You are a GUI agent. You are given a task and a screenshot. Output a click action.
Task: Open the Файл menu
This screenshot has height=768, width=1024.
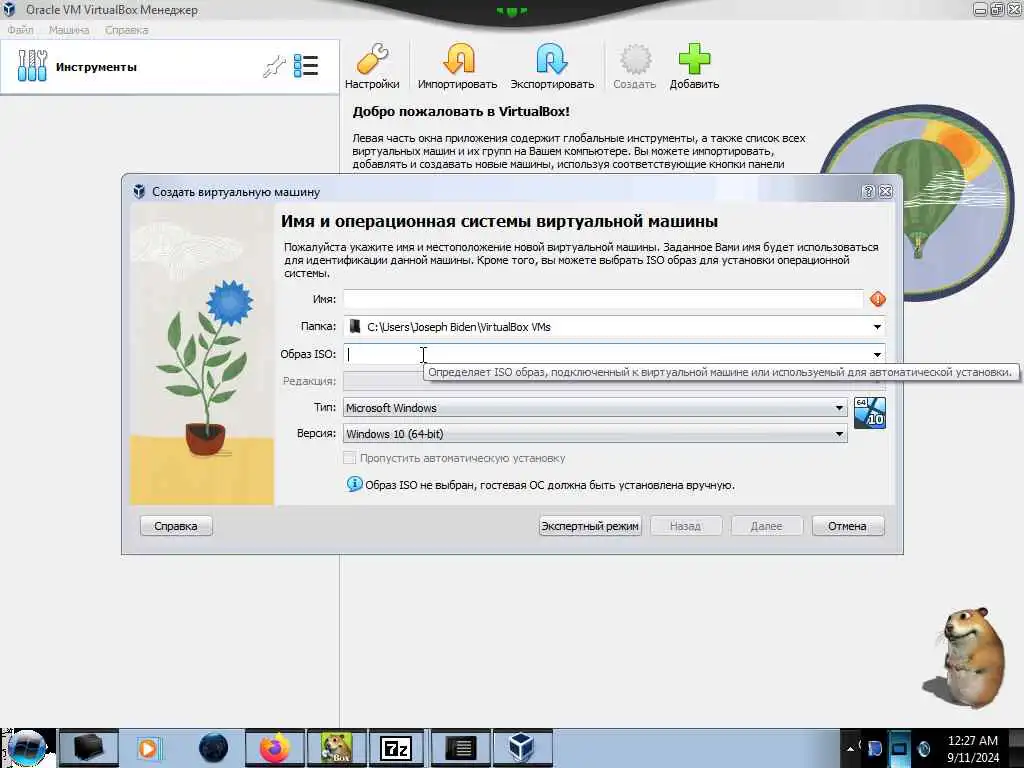pyautogui.click(x=20, y=30)
